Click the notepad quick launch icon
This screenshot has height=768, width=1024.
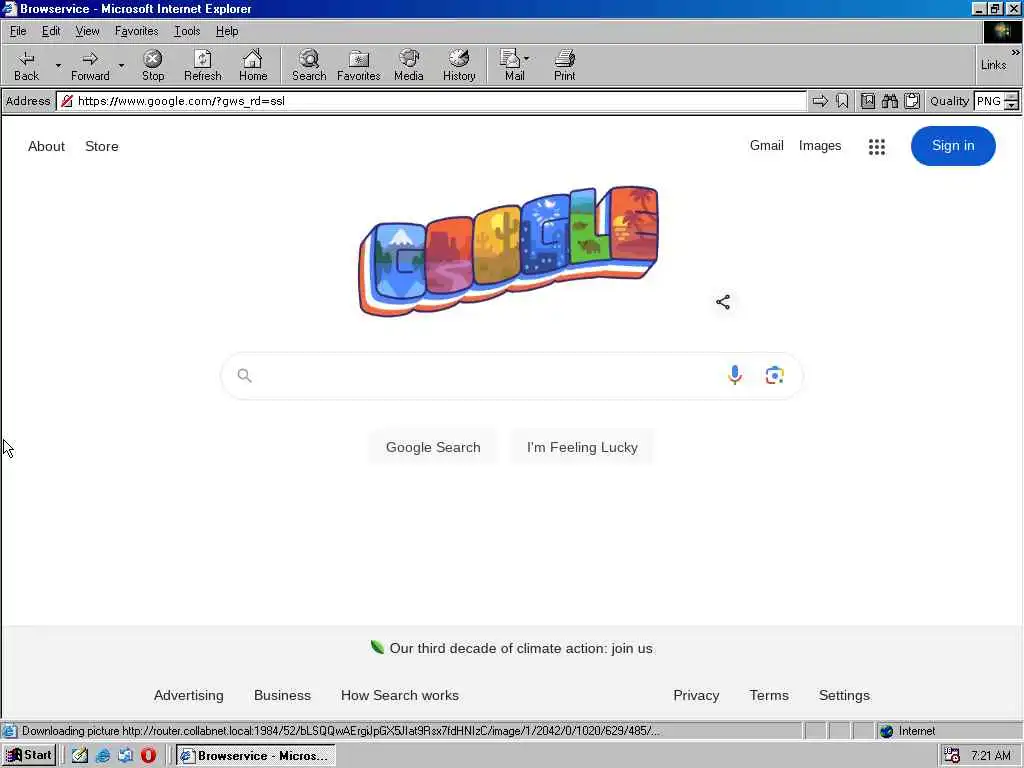tap(80, 756)
